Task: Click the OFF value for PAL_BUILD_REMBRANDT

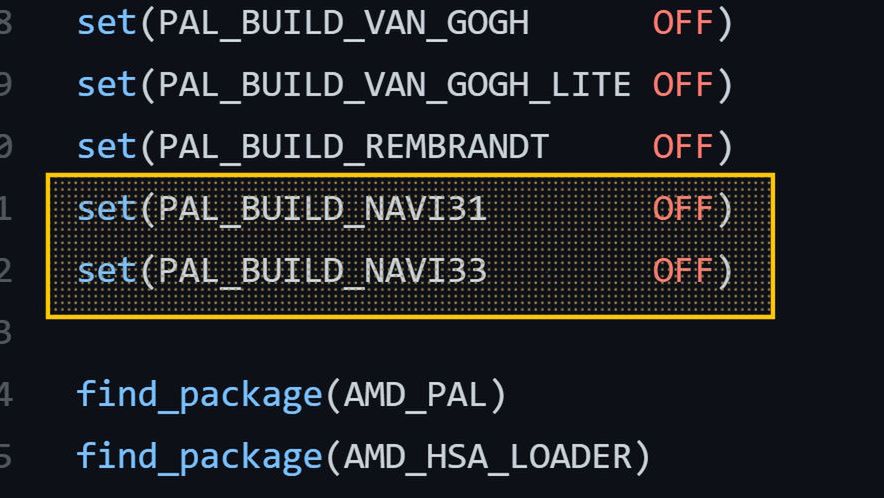Action: click(x=682, y=146)
